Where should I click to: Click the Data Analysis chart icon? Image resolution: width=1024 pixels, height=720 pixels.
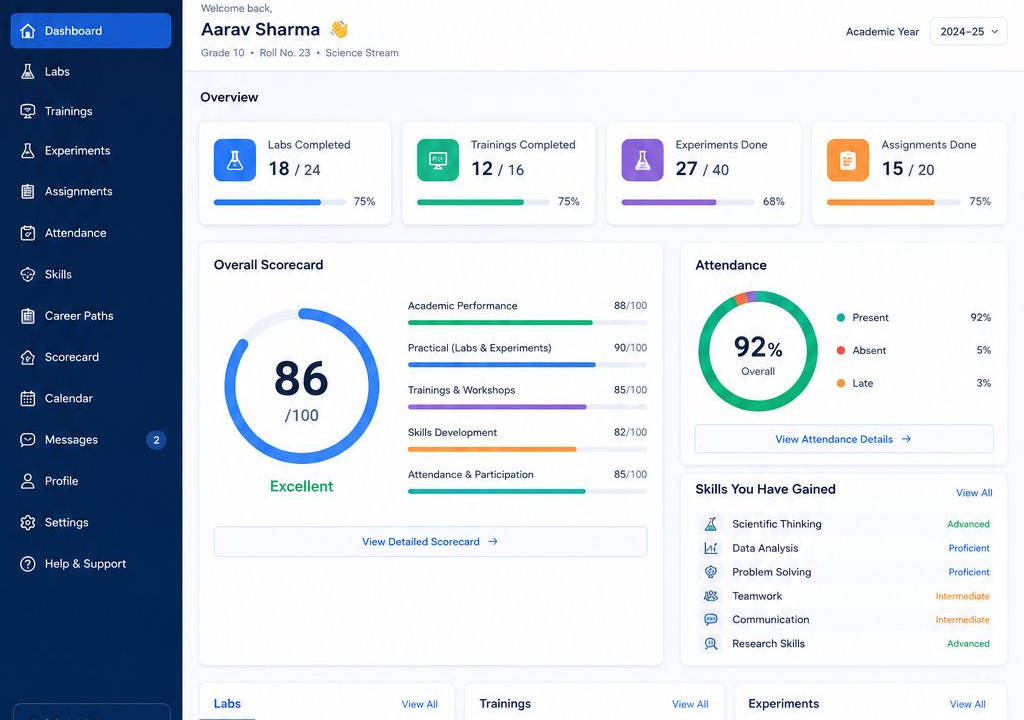point(711,548)
